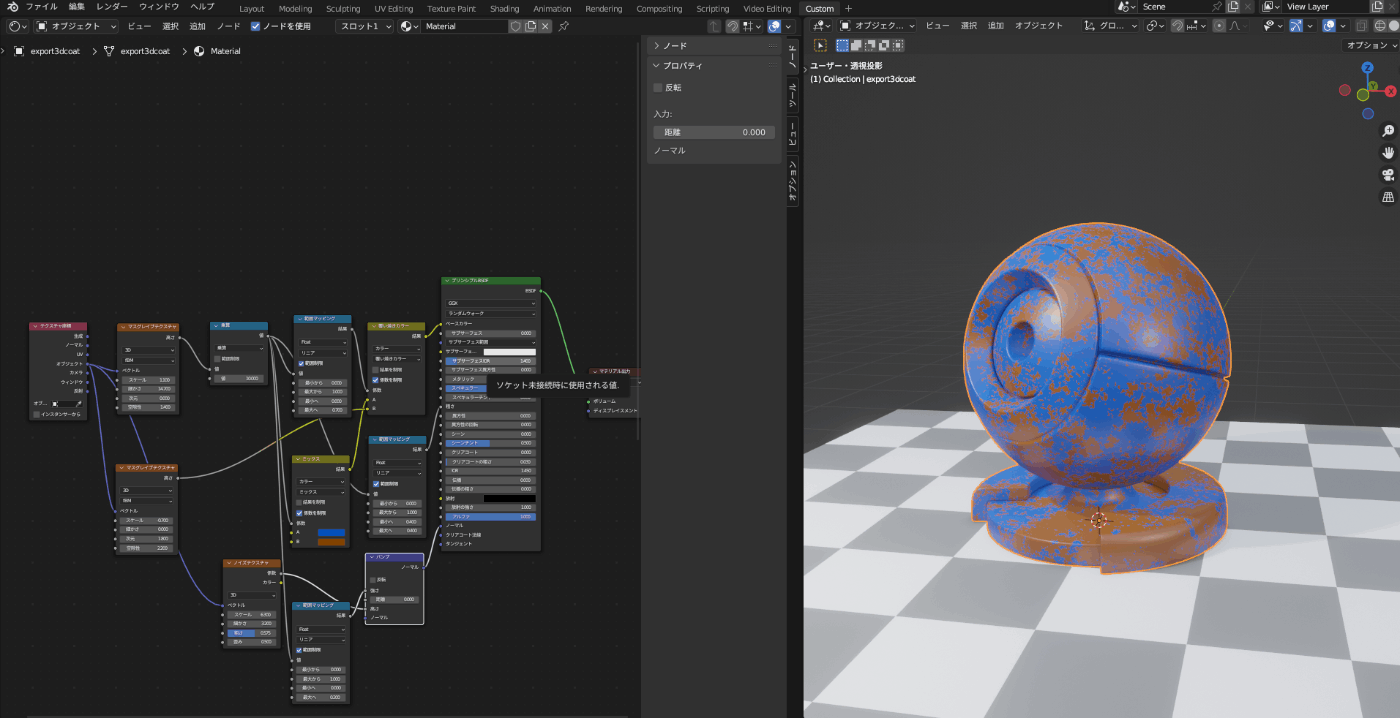Image resolution: width=1400 pixels, height=718 pixels.
Task: Duplicate the material with new-material icon
Action: tap(531, 26)
